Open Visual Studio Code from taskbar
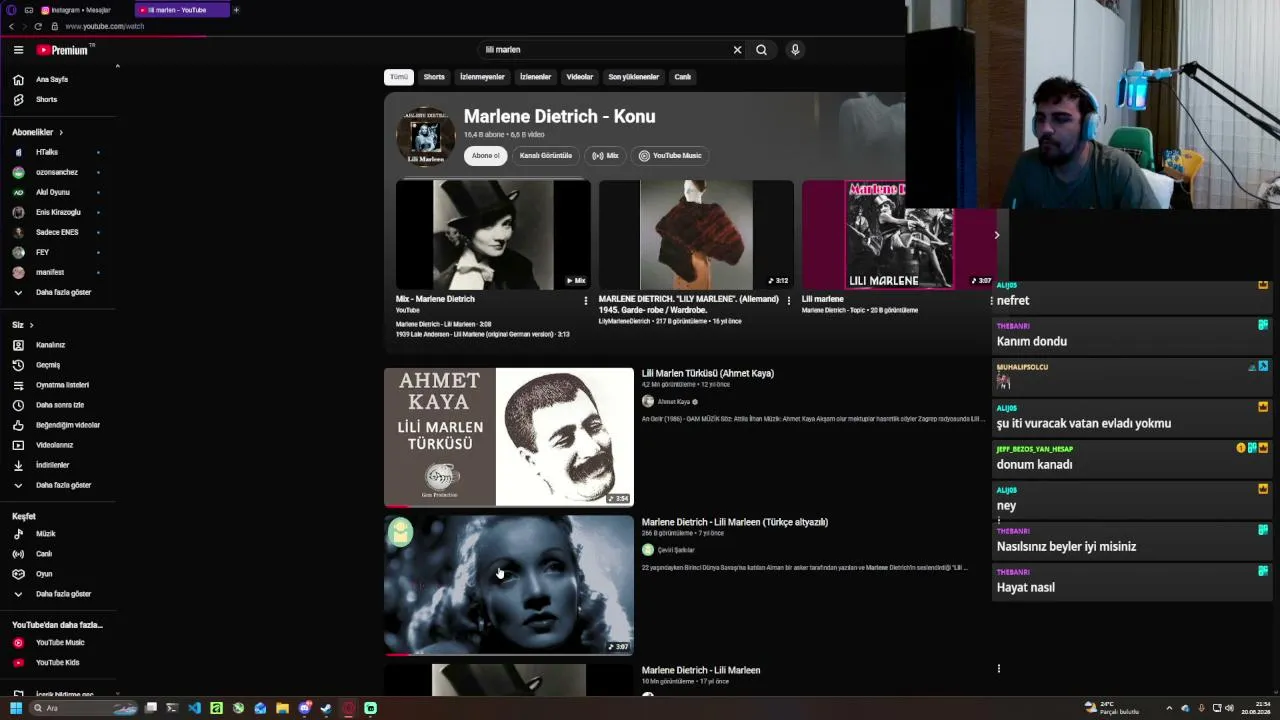Image resolution: width=1280 pixels, height=720 pixels. pos(194,708)
